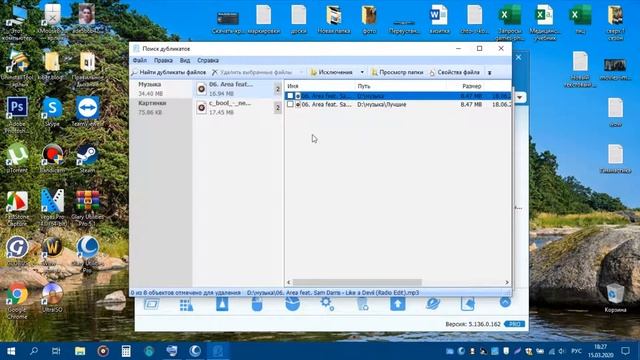
Task: Open 'Свойства файла' from the toolbar
Action: click(454, 72)
